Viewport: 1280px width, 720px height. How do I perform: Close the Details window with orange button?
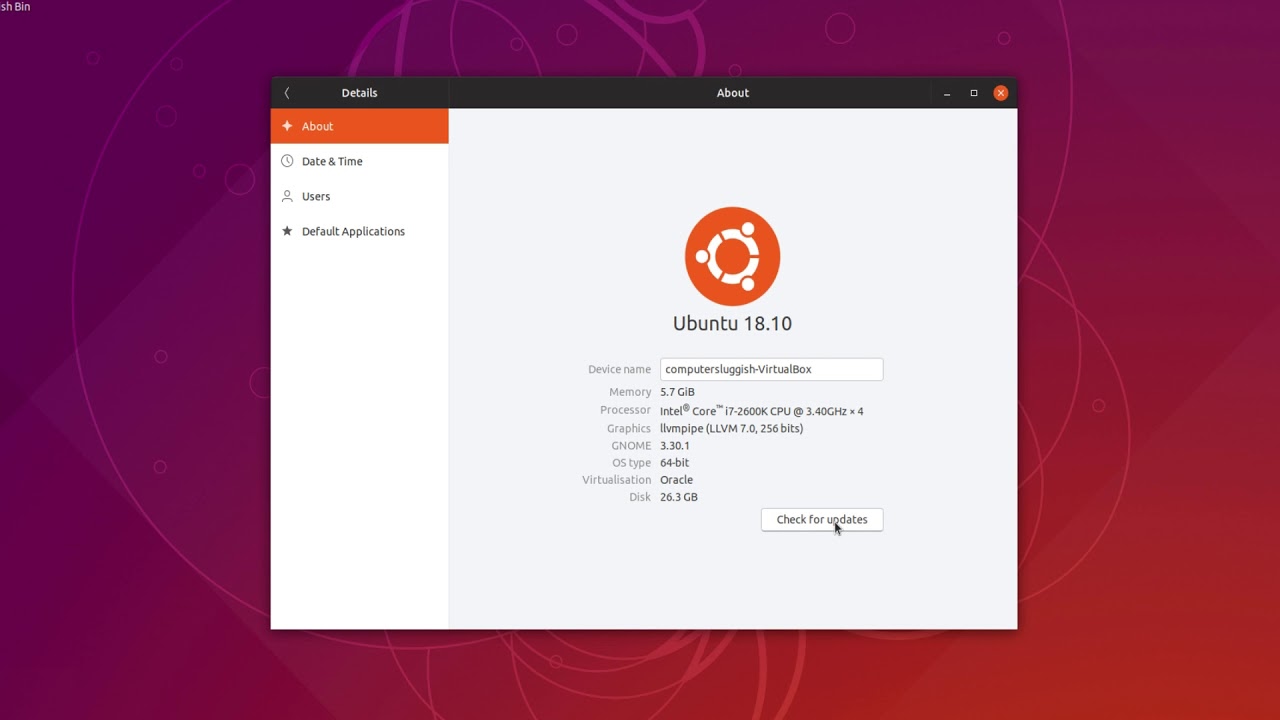click(1000, 93)
